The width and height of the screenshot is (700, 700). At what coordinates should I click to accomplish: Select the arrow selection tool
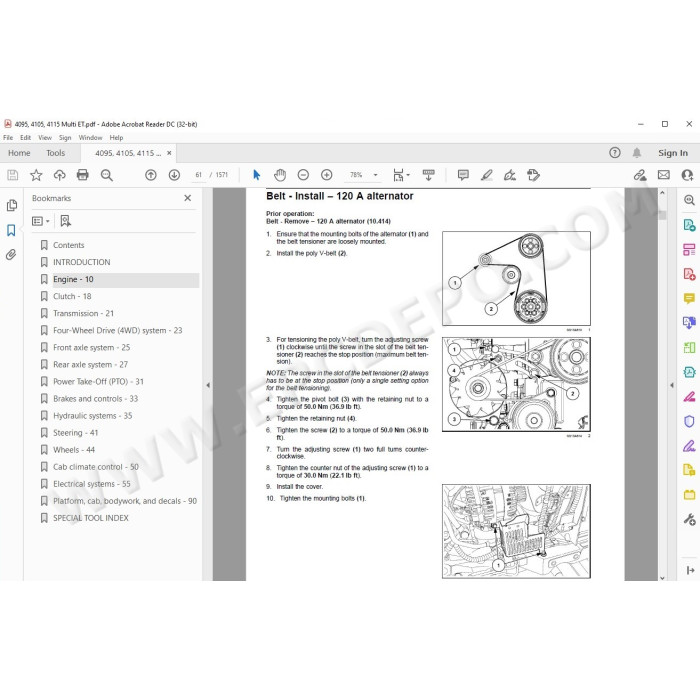256,175
